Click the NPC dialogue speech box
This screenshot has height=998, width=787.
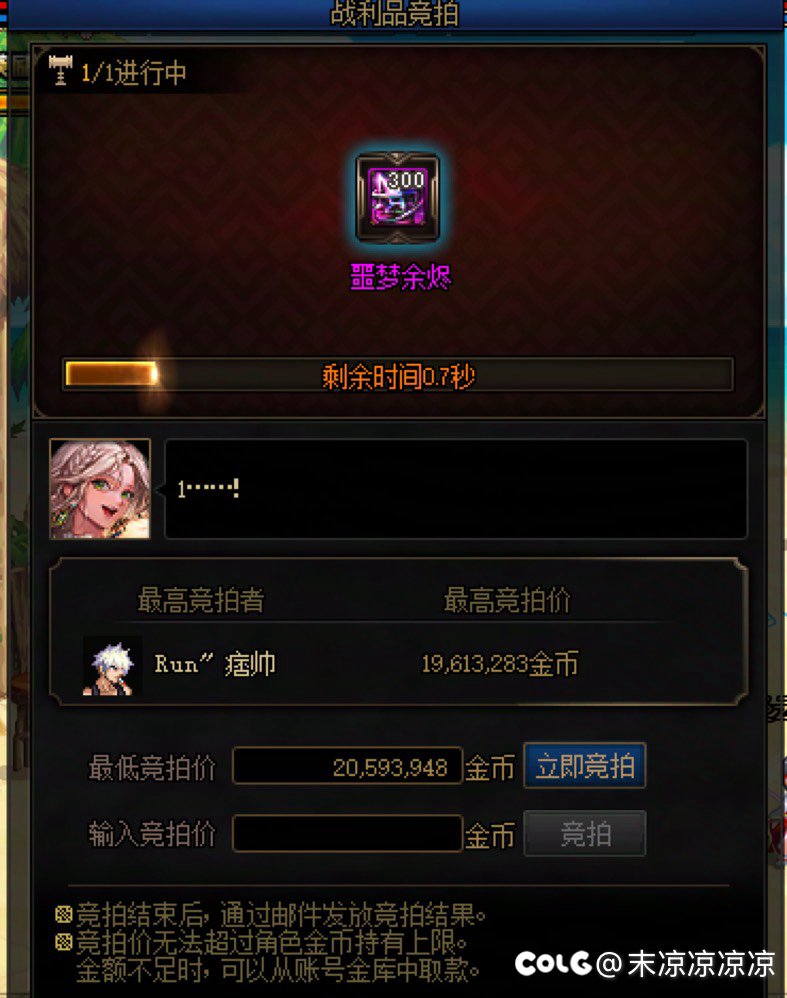pyautogui.click(x=456, y=489)
